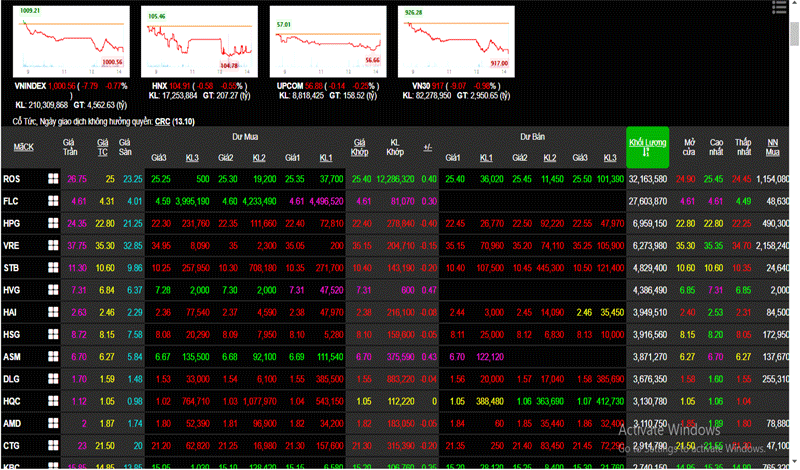Open the grid icon beside HSG
This screenshot has width=800, height=470.
[53, 334]
